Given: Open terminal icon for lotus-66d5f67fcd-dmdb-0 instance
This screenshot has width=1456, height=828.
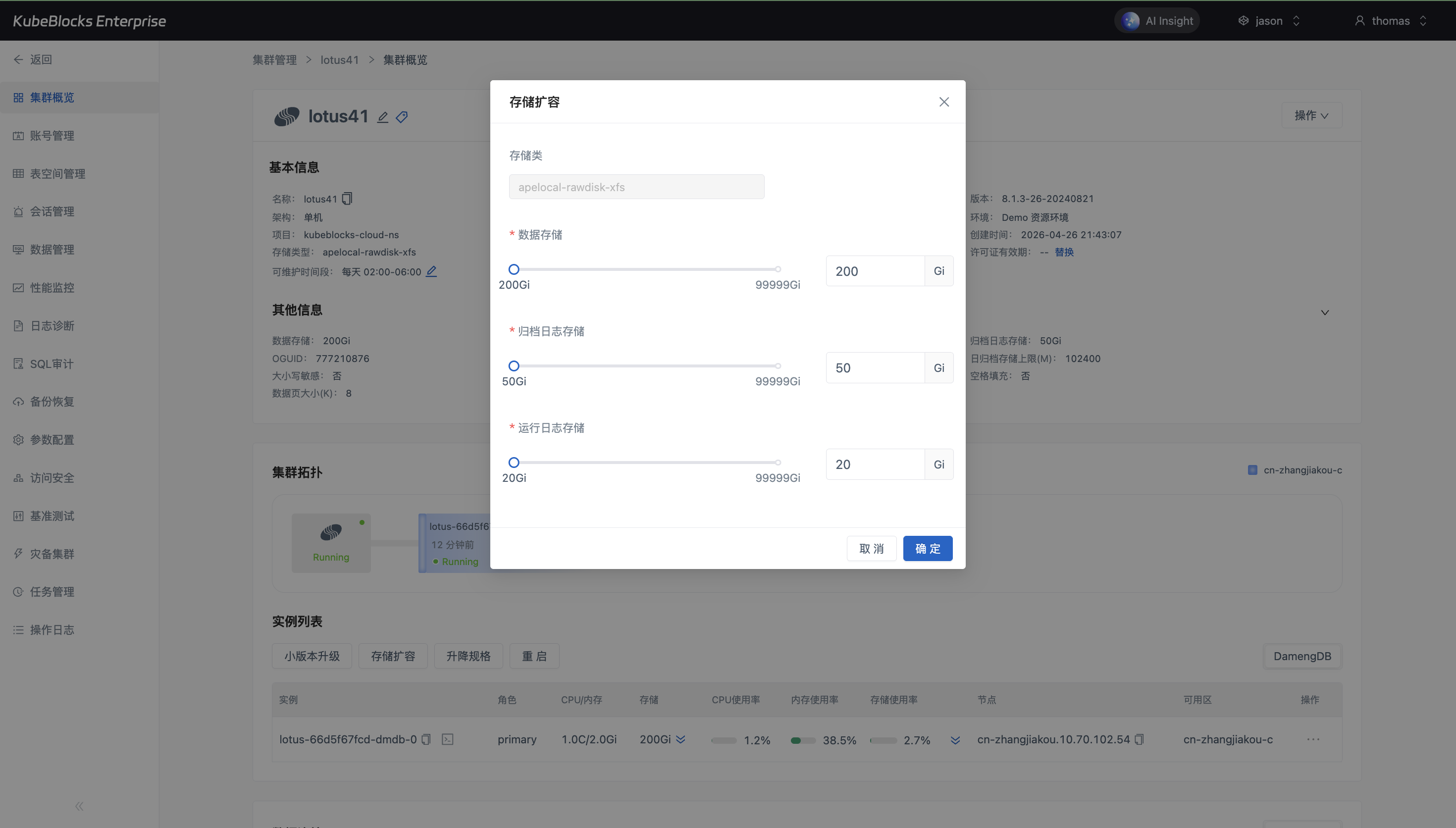Looking at the screenshot, I should click(x=447, y=739).
